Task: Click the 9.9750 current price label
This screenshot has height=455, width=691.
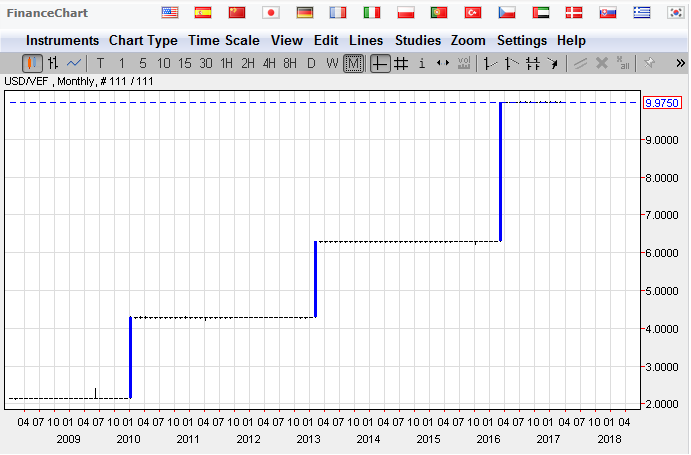Action: (662, 103)
